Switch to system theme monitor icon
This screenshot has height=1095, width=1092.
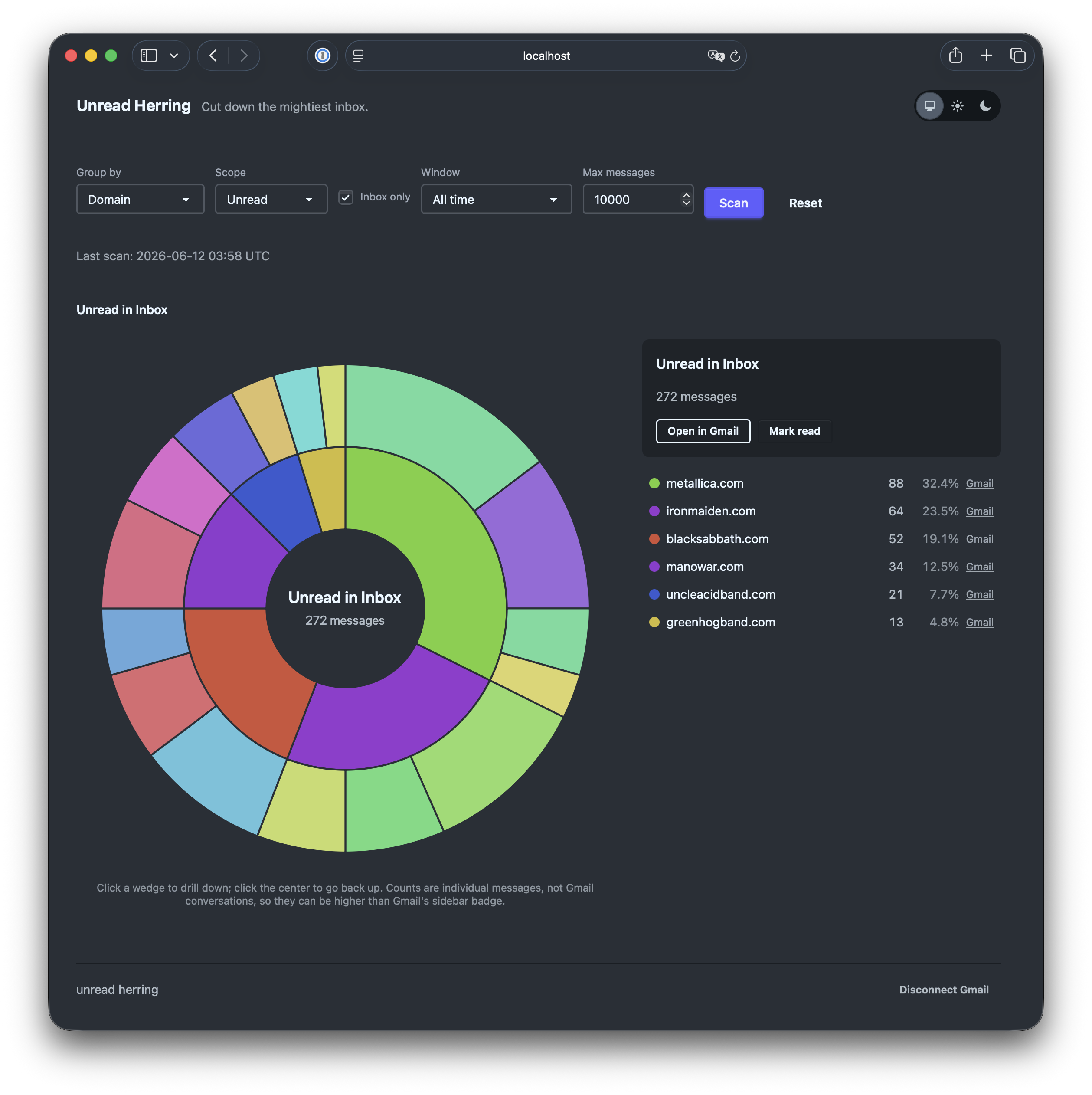(929, 105)
